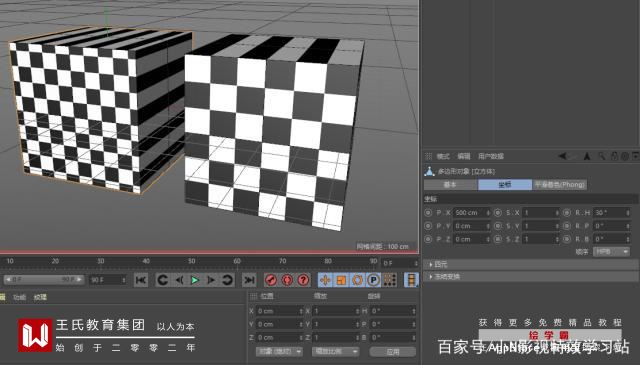Toggle parameter (P) keyframe recording icon

373,280
